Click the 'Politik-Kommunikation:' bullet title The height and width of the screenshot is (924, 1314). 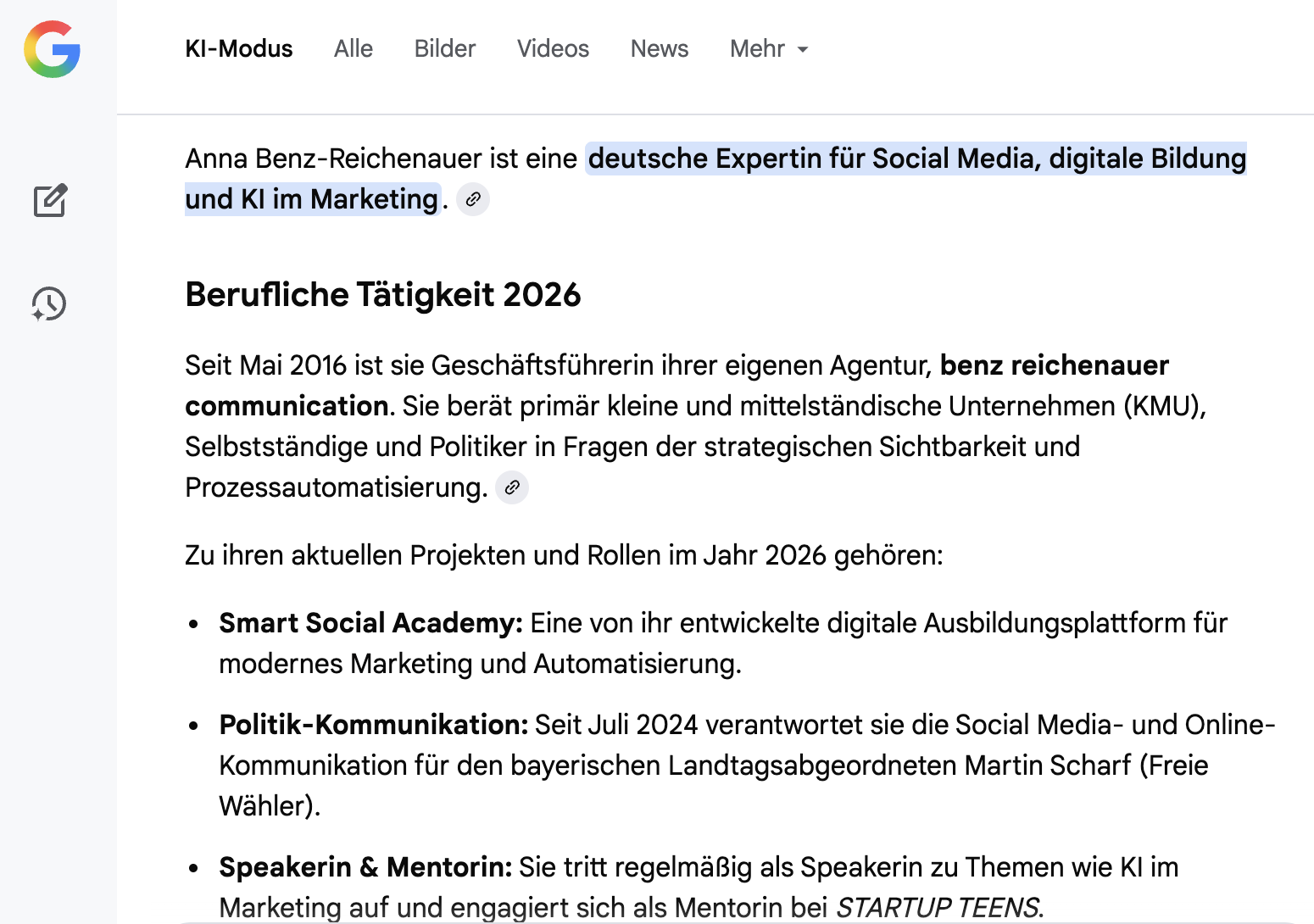click(x=373, y=725)
